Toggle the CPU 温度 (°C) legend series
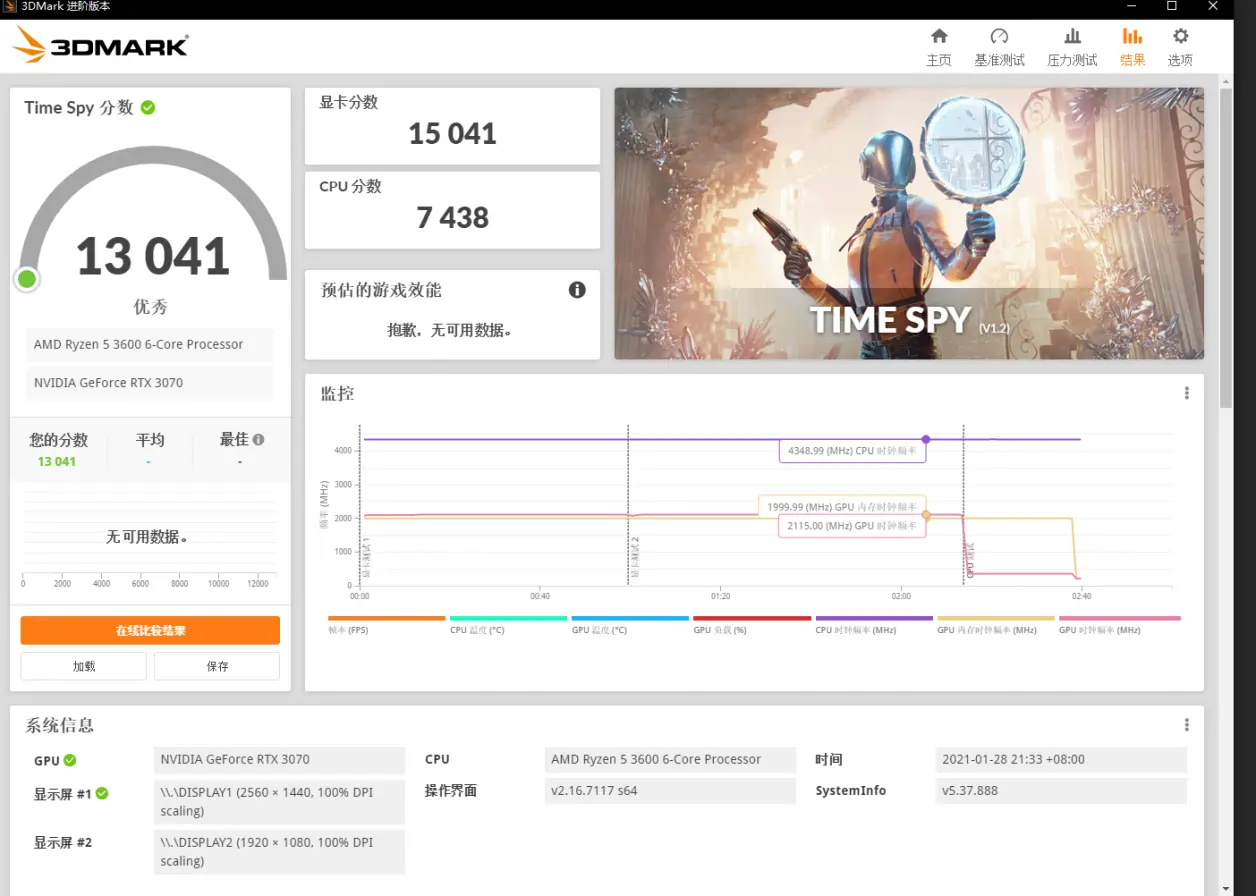This screenshot has height=896, width=1256. click(x=508, y=624)
